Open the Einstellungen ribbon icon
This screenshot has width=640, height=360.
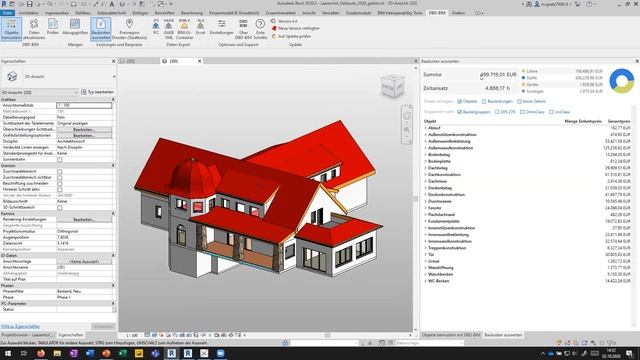coord(222,24)
